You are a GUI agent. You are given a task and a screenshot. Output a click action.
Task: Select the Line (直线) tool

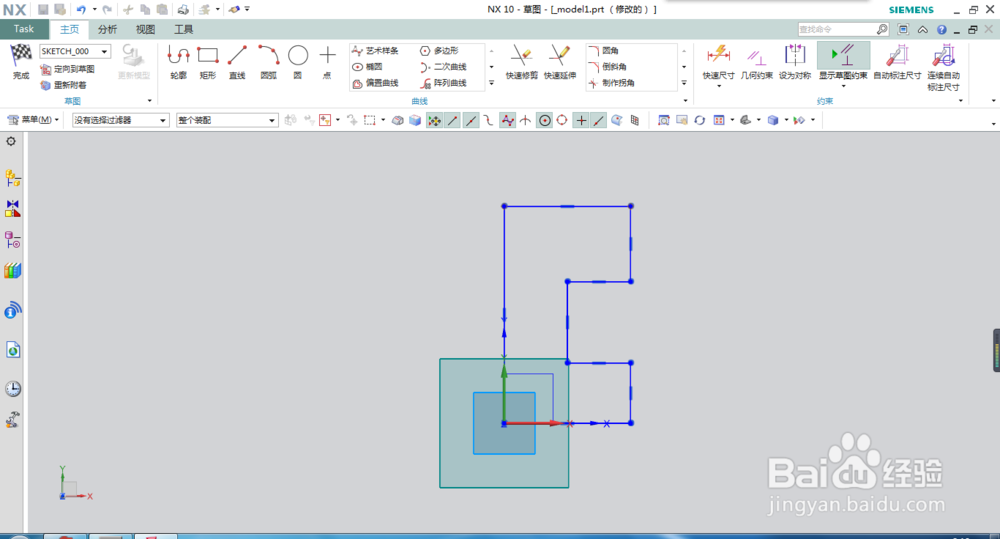pos(237,63)
